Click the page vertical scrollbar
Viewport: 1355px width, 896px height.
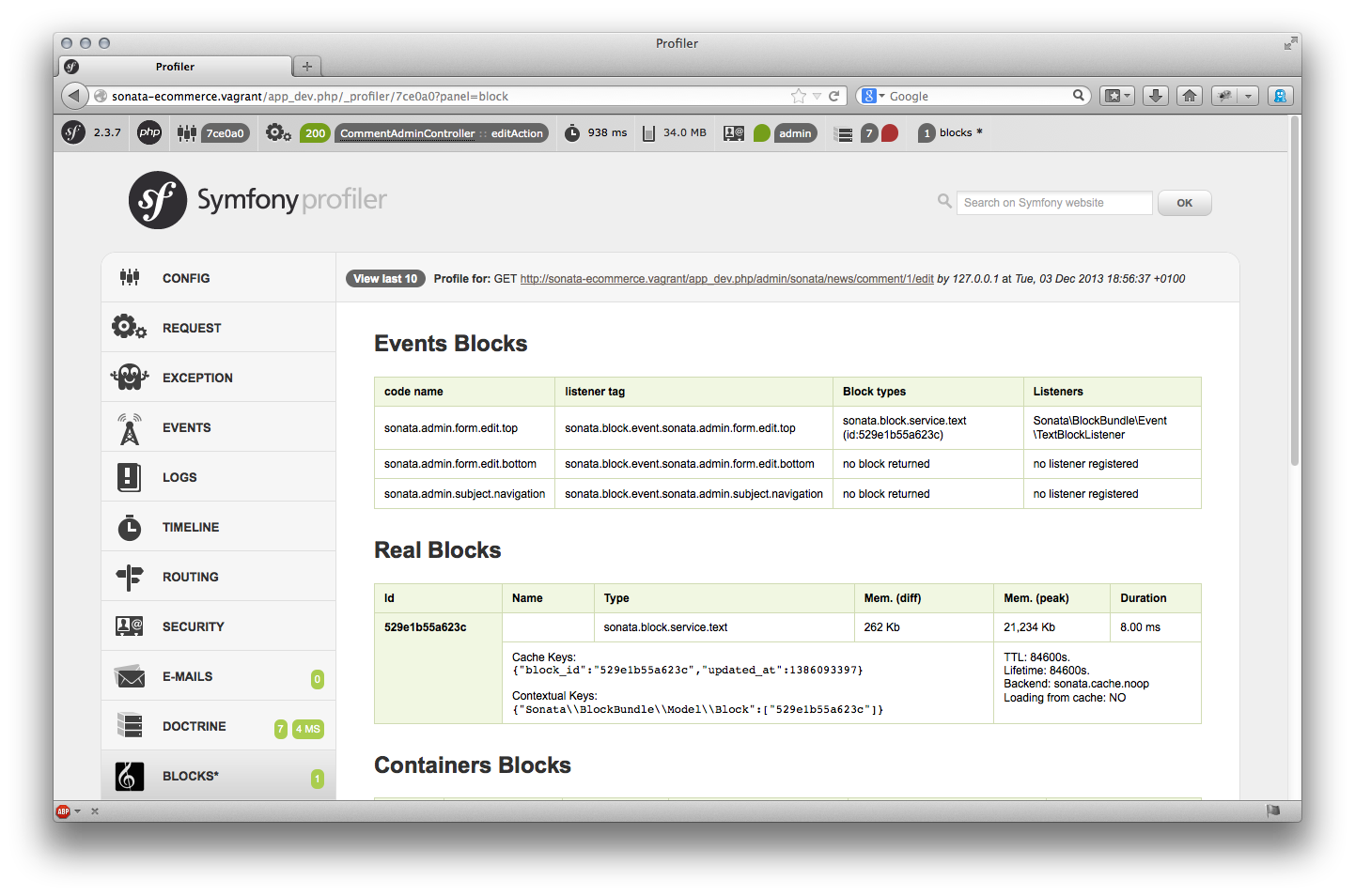tap(1294, 291)
